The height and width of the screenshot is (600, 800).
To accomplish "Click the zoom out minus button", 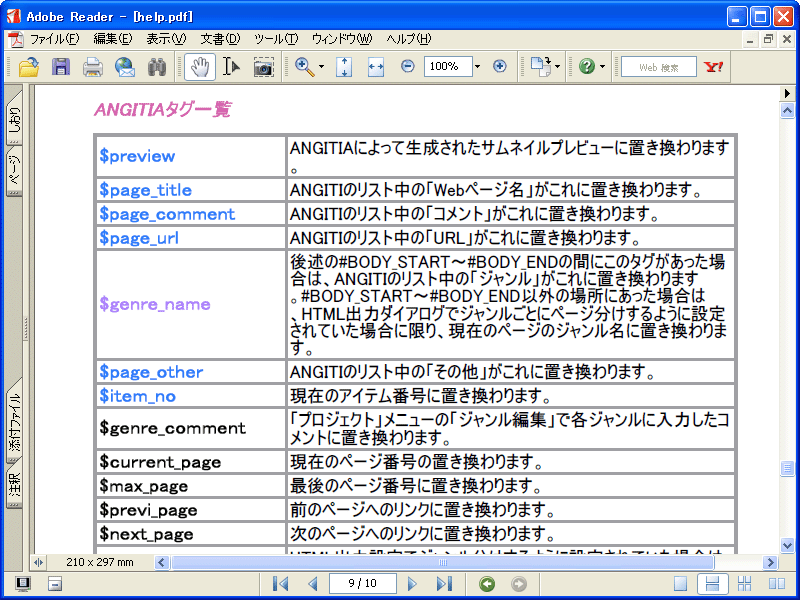I will (x=407, y=66).
